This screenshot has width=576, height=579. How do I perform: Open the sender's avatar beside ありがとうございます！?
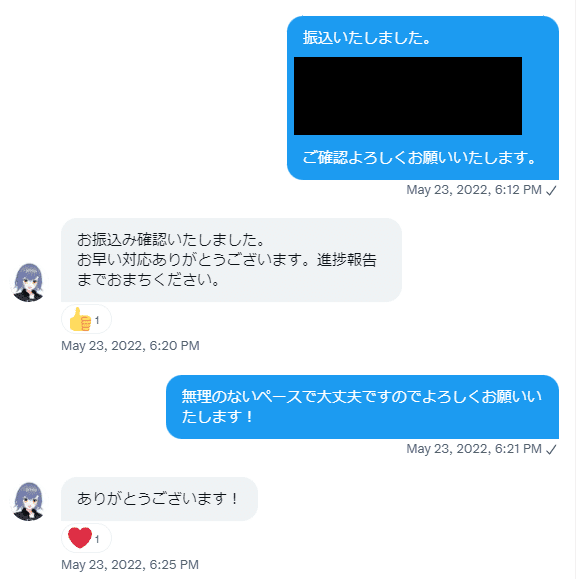pos(28,501)
